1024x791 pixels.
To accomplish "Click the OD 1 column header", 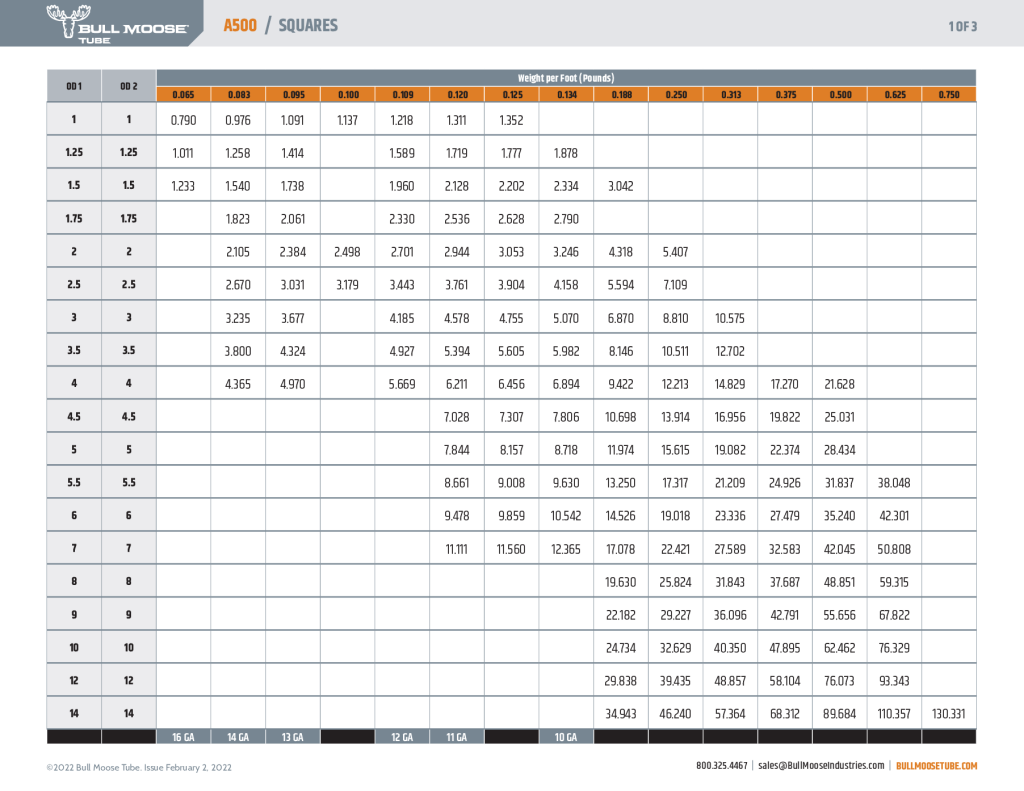I will (x=74, y=85).
